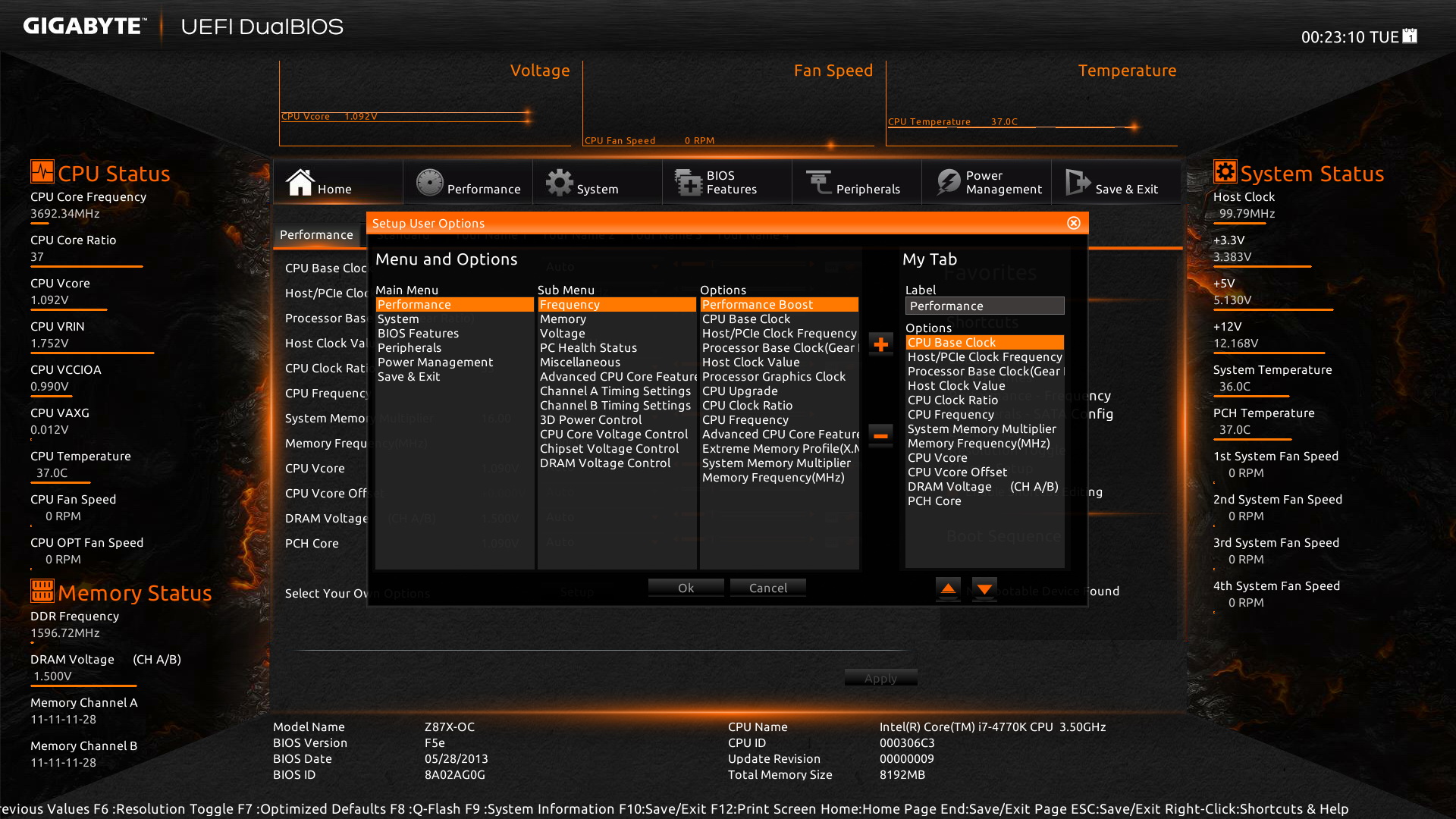Select Performance in Main Menu list
Screen dimensions: 1456x819
[x=455, y=305]
